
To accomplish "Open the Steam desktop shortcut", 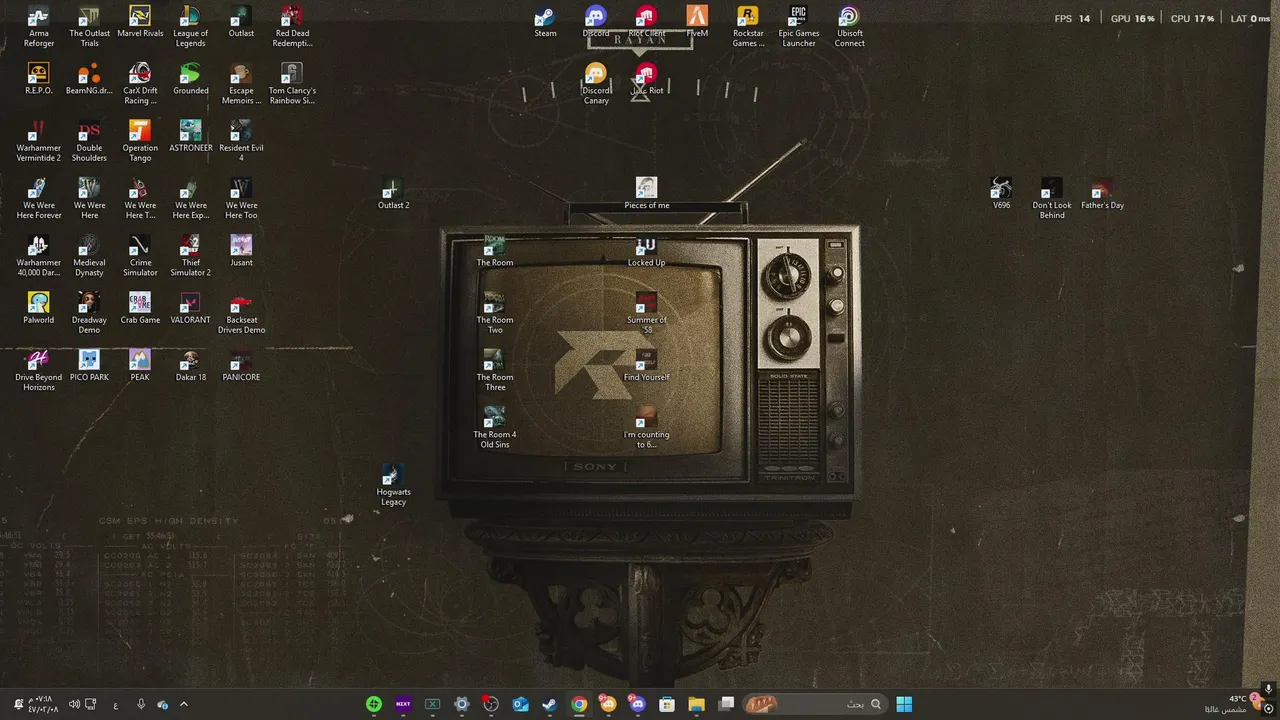I will [545, 22].
